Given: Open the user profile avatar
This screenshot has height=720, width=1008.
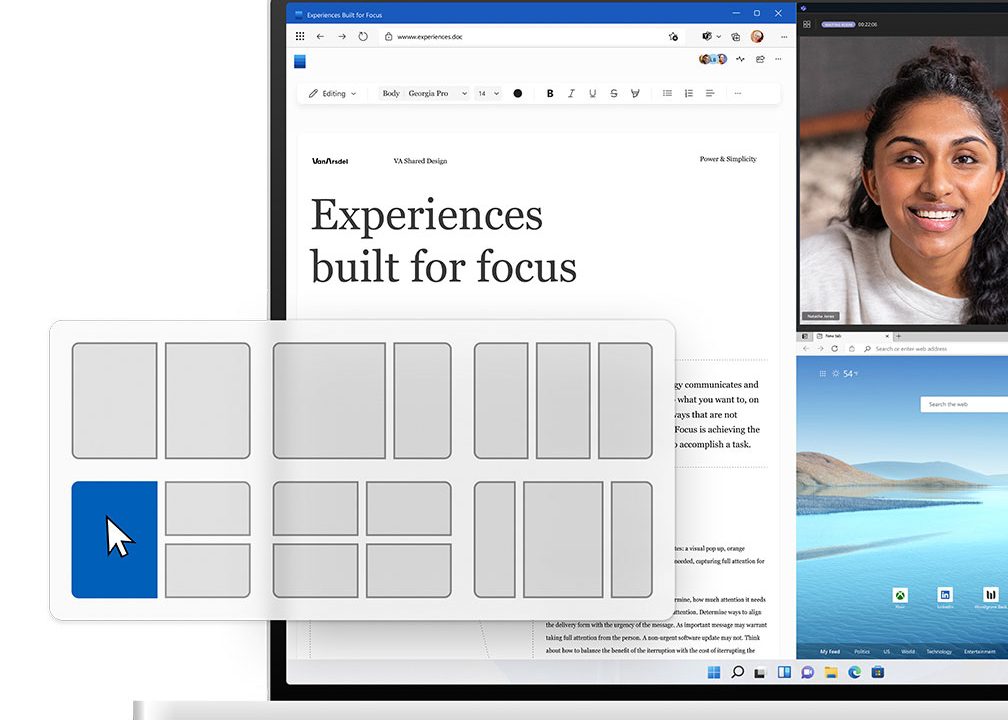Looking at the screenshot, I should point(757,37).
